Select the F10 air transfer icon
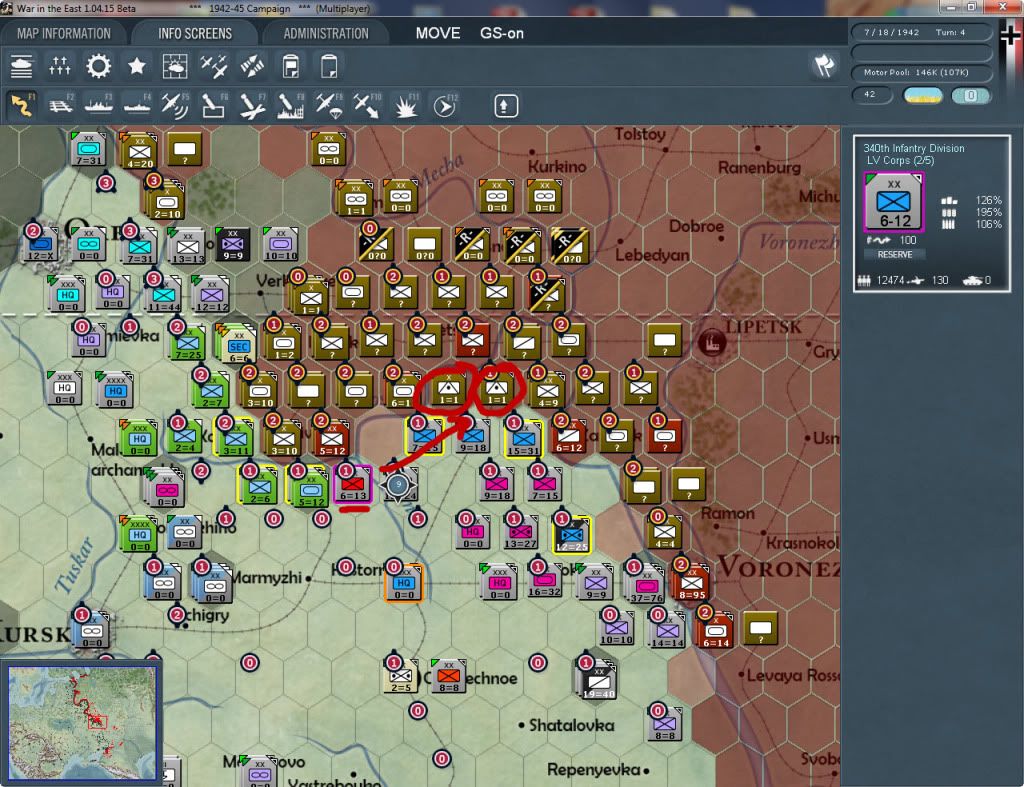This screenshot has width=1024, height=787. click(367, 105)
